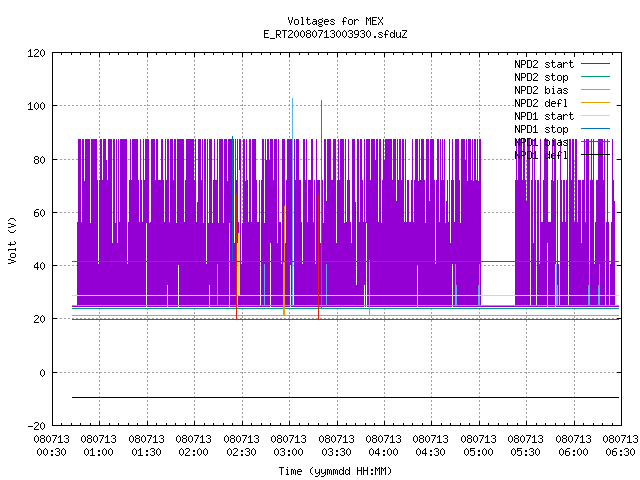Viewport: 640px width, 480px height.
Task: Click the X-axis tick label 080713 04:30
Action: pyautogui.click(x=431, y=446)
